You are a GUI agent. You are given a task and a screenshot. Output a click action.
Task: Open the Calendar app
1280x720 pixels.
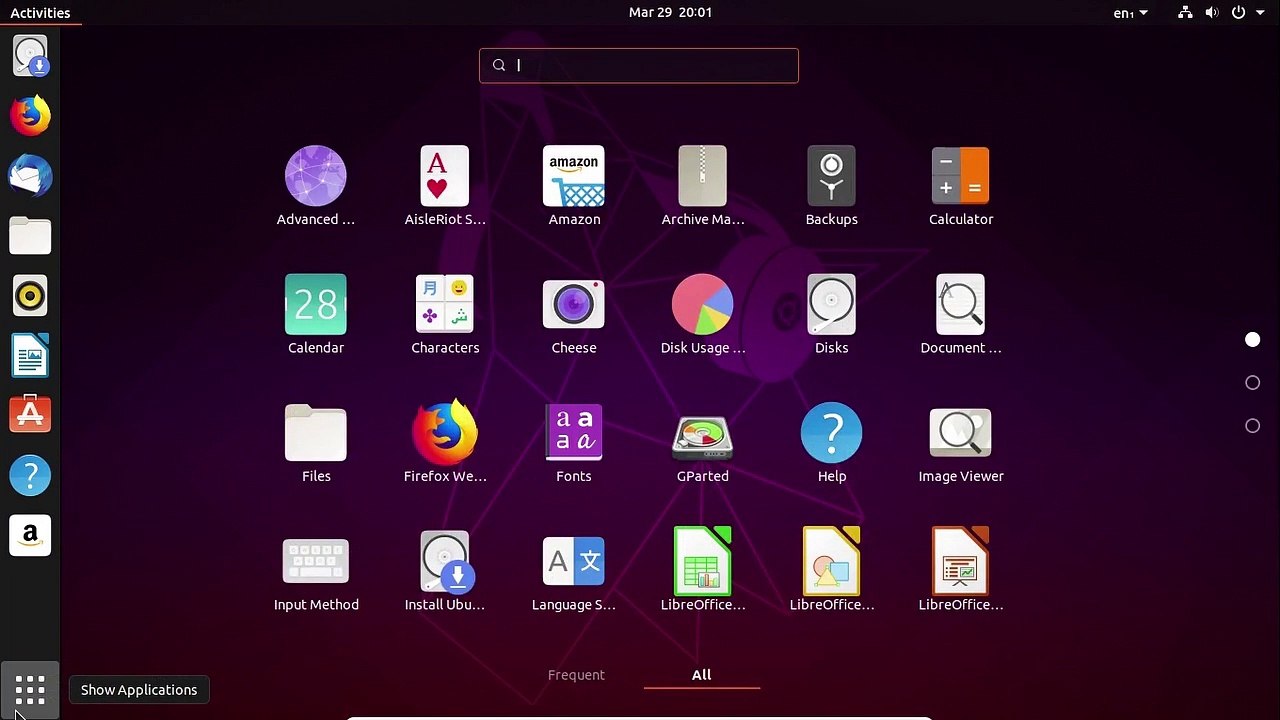316,314
